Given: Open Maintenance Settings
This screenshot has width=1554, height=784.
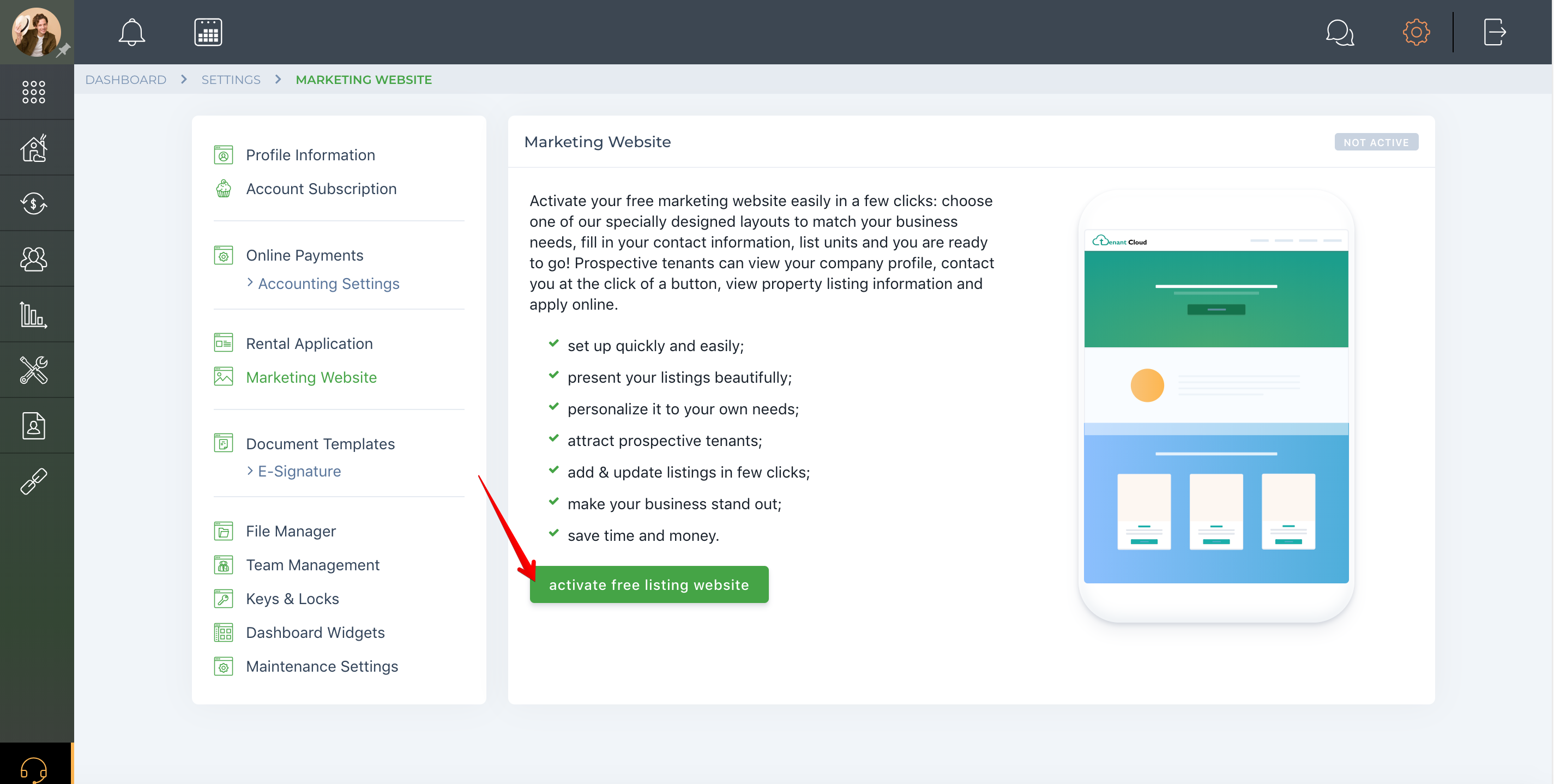Looking at the screenshot, I should pyautogui.click(x=322, y=666).
